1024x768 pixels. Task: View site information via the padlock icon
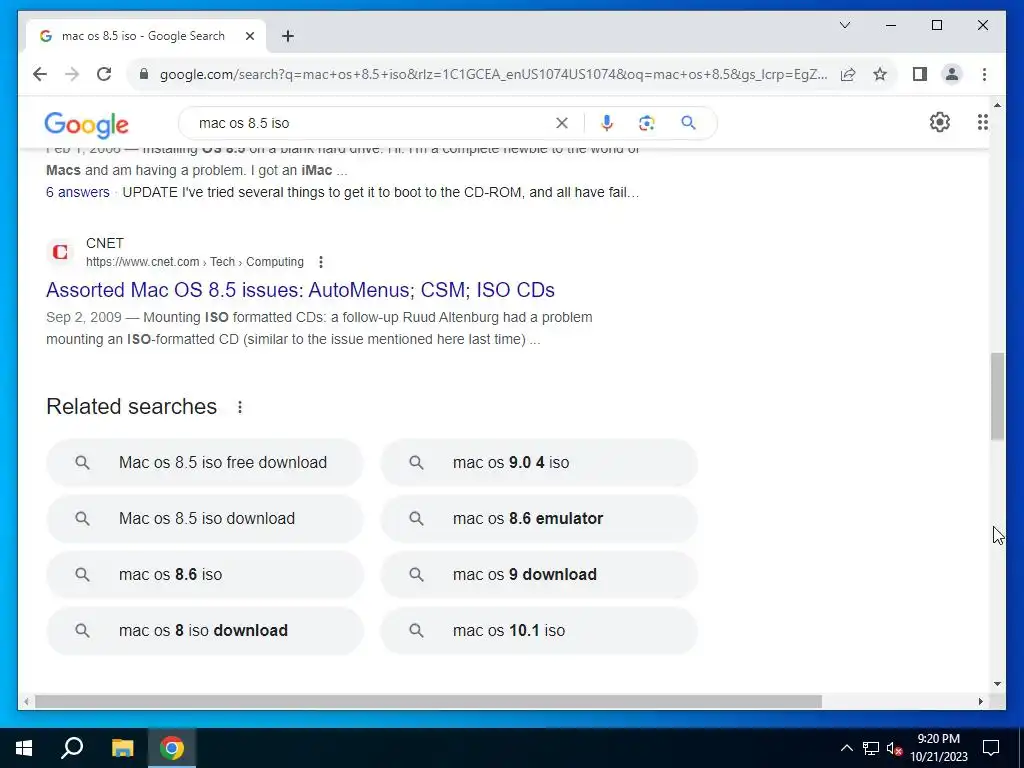(144, 74)
